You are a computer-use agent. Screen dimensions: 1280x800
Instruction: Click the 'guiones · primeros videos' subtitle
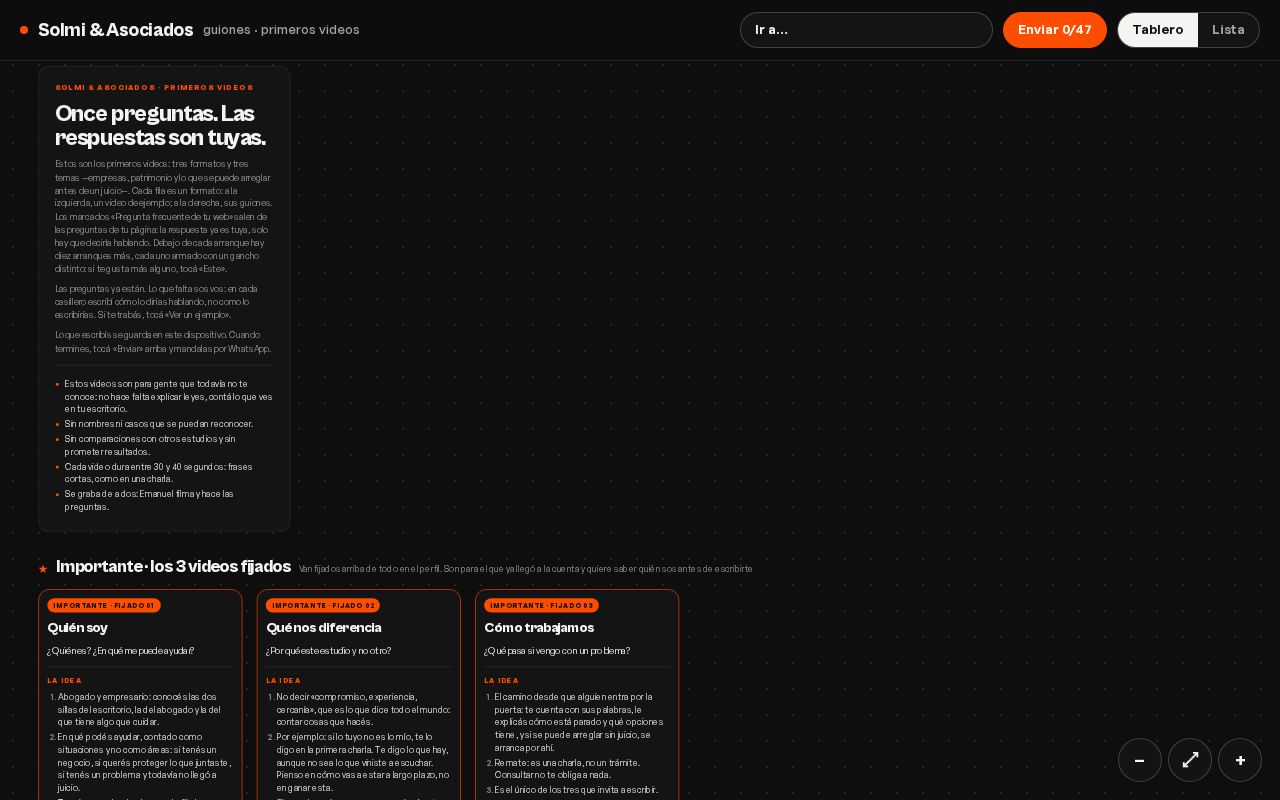click(x=281, y=30)
